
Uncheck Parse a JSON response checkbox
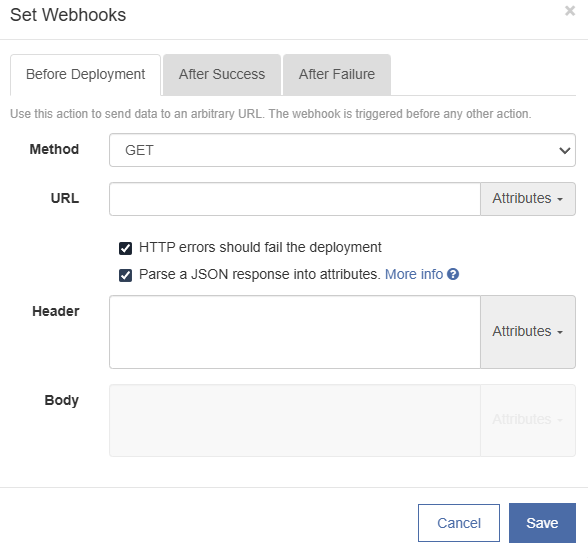pos(125,275)
